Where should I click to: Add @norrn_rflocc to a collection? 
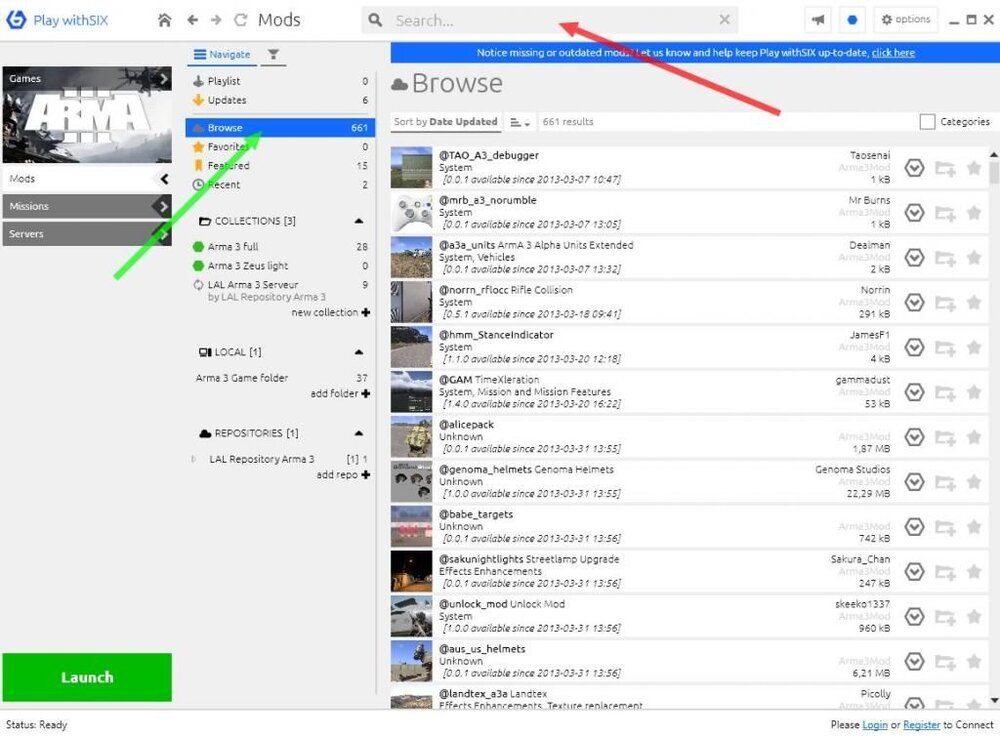[x=945, y=303]
